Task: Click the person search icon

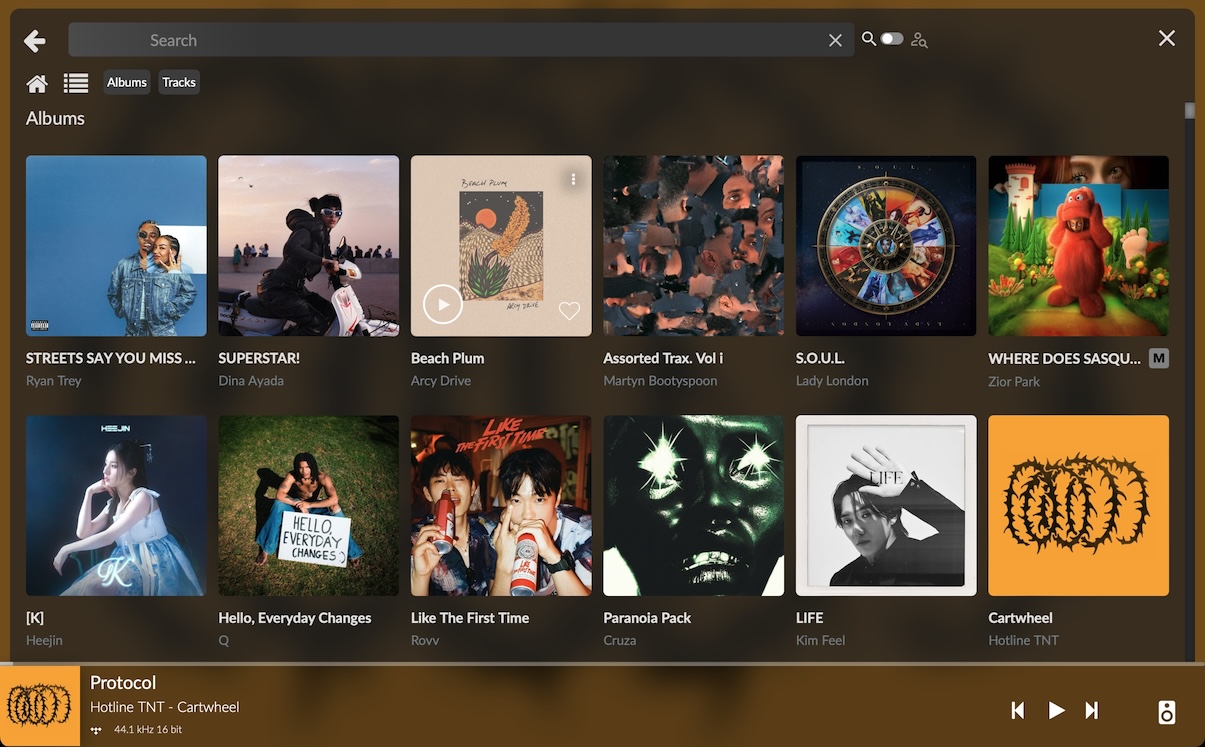Action: point(919,40)
